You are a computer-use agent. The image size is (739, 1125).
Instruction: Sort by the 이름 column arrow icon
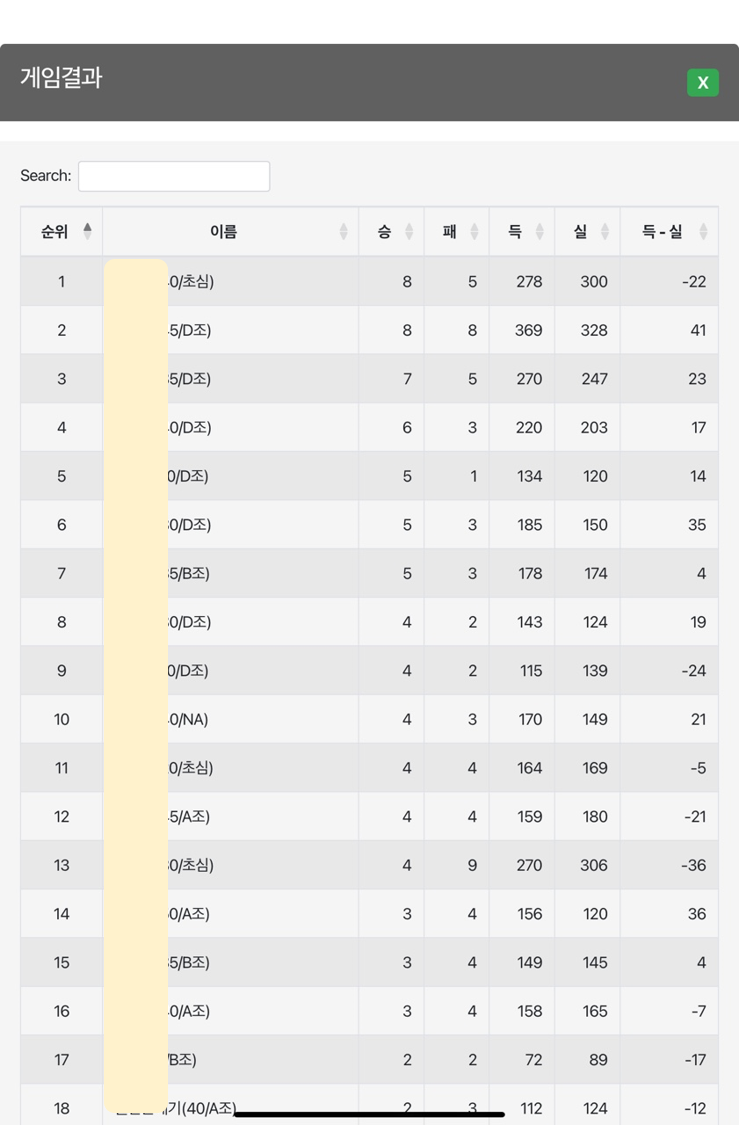344,231
